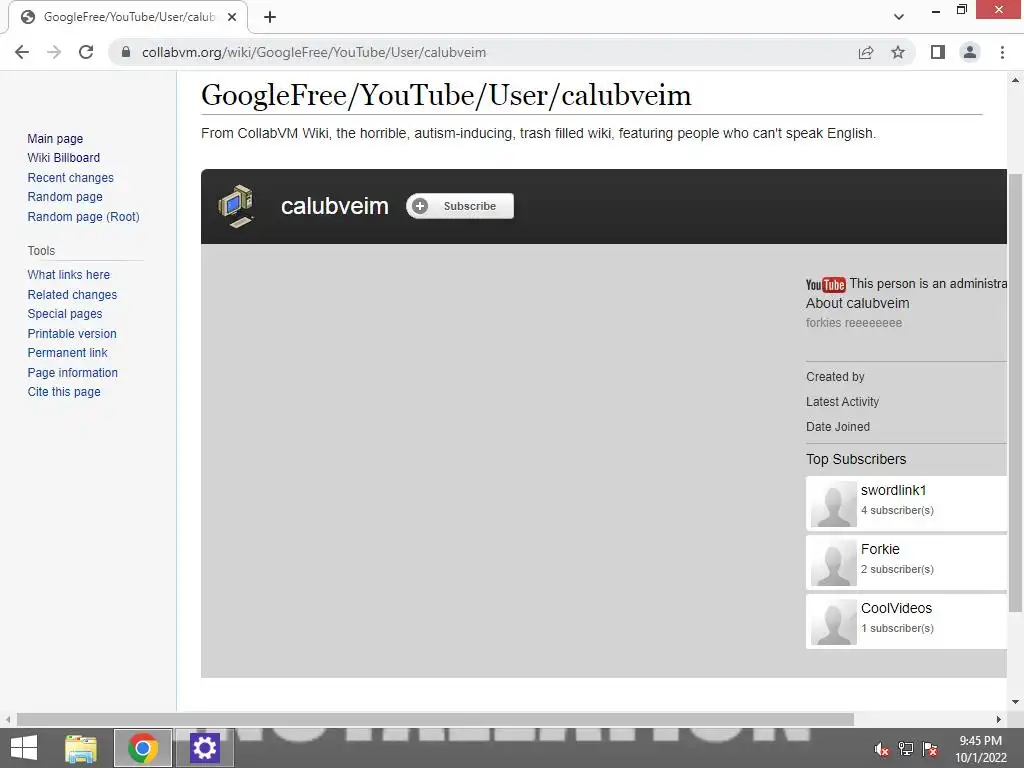Go back to the previous page
The image size is (1024, 768).
point(22,52)
